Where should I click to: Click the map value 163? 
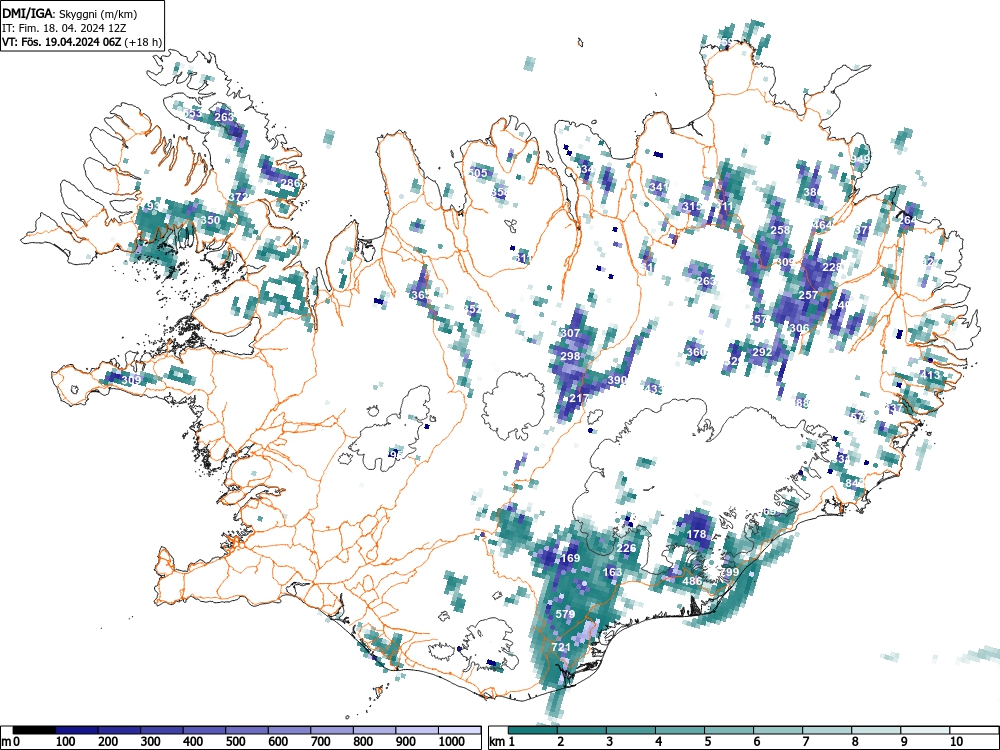[612, 571]
